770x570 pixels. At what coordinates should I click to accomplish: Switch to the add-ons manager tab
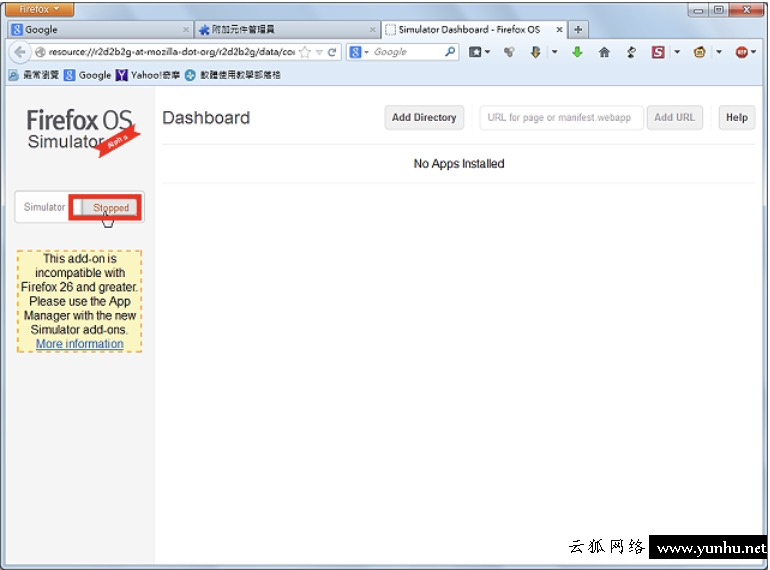[x=287, y=29]
